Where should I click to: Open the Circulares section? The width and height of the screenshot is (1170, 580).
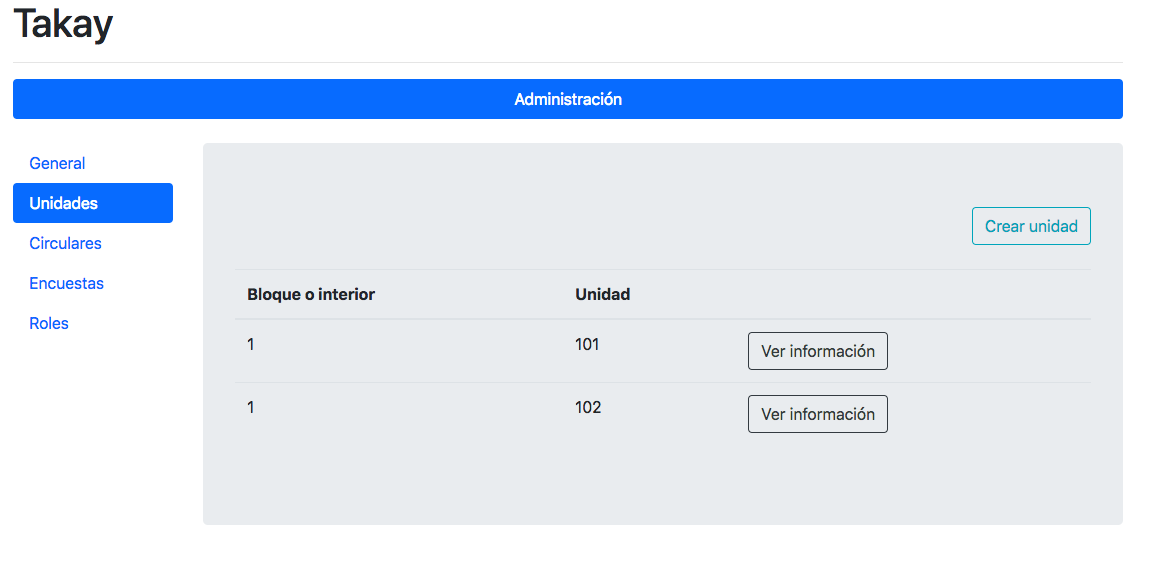(66, 243)
